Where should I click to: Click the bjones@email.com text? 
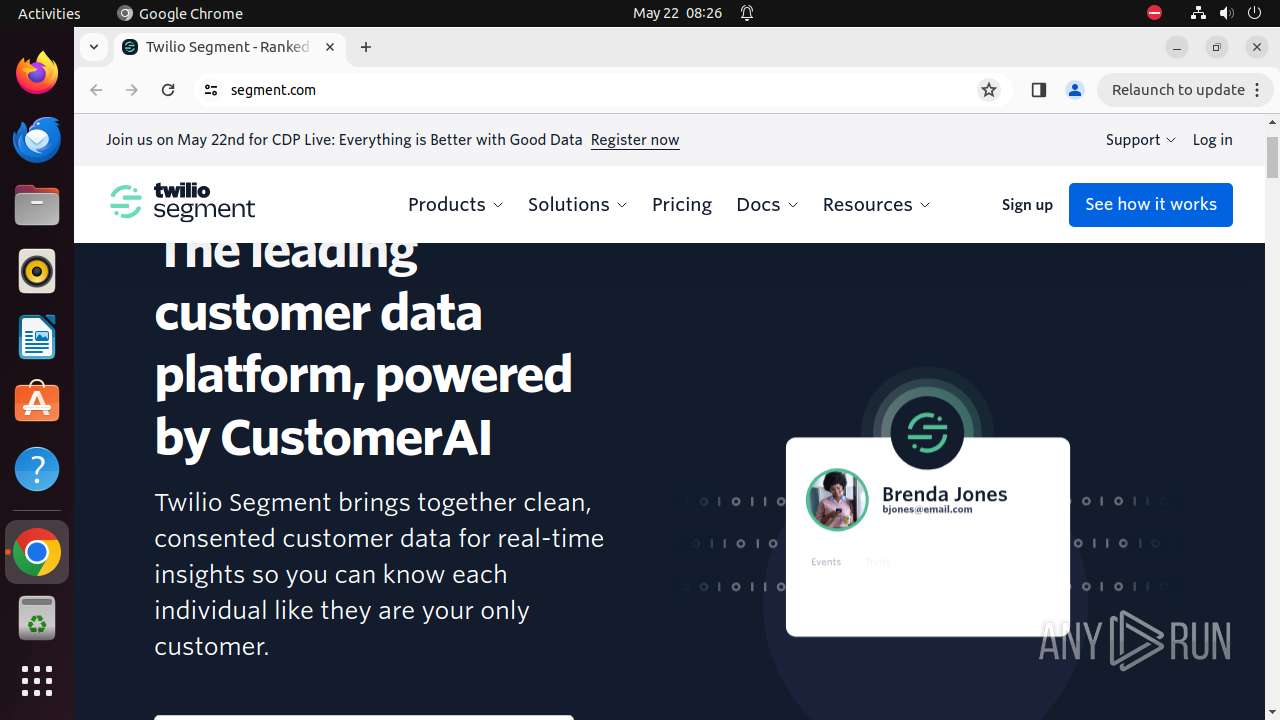point(927,510)
